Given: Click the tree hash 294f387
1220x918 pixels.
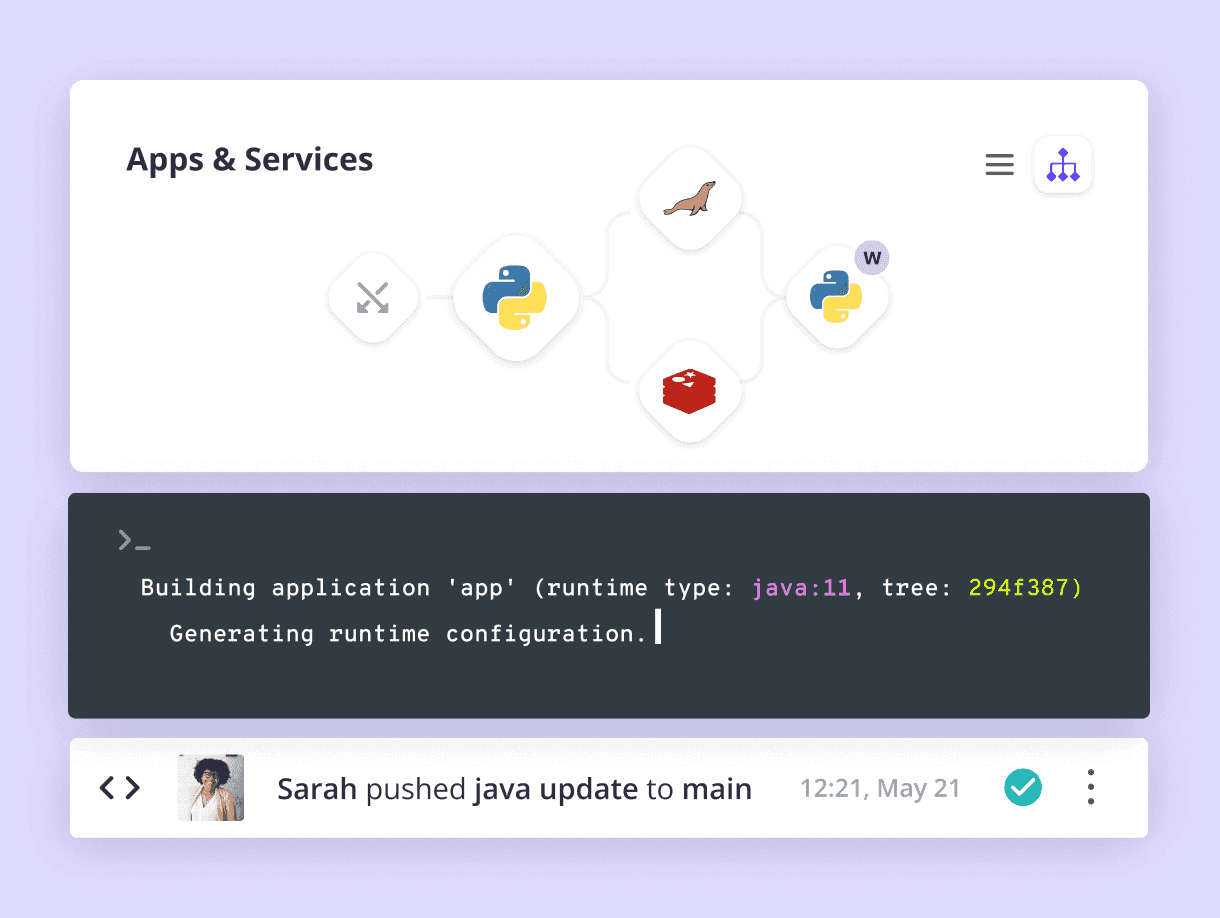Looking at the screenshot, I should click(x=1019, y=588).
